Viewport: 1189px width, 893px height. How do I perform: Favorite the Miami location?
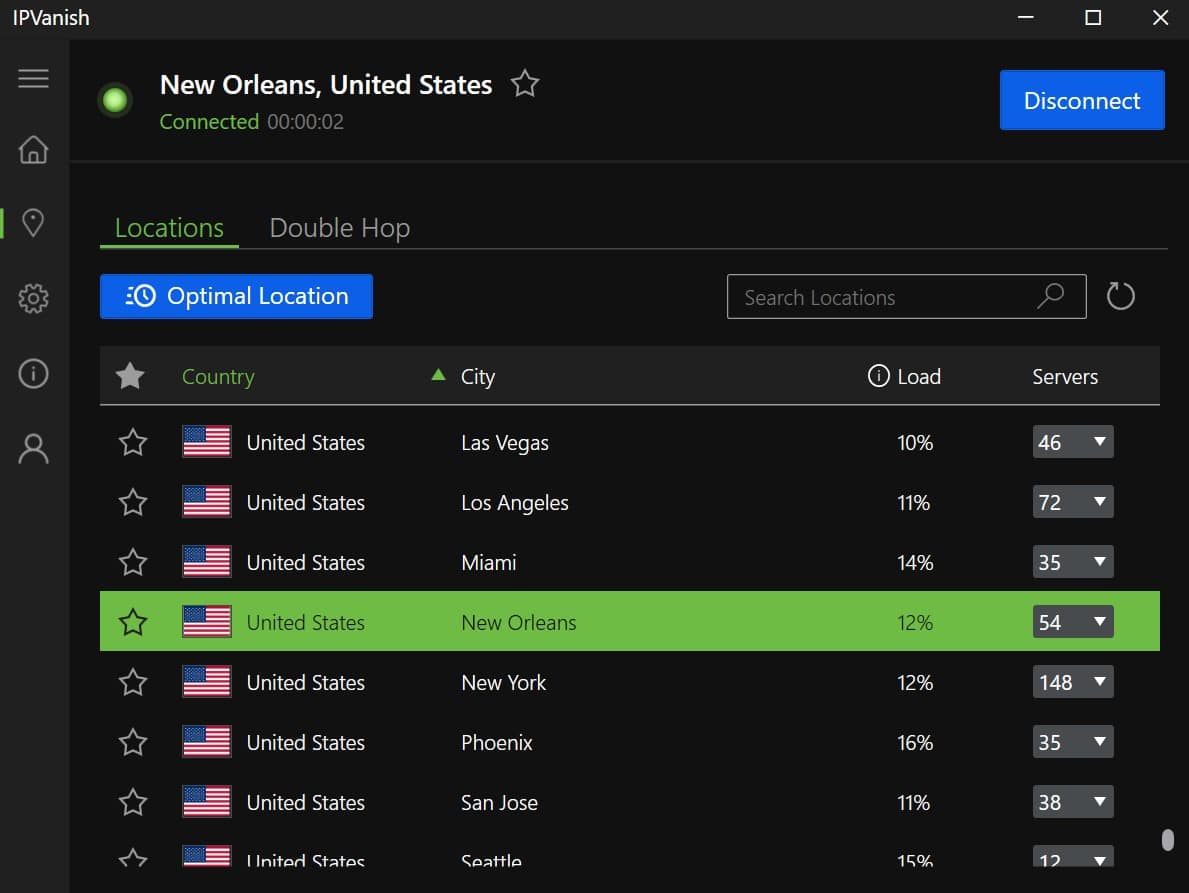point(133,562)
